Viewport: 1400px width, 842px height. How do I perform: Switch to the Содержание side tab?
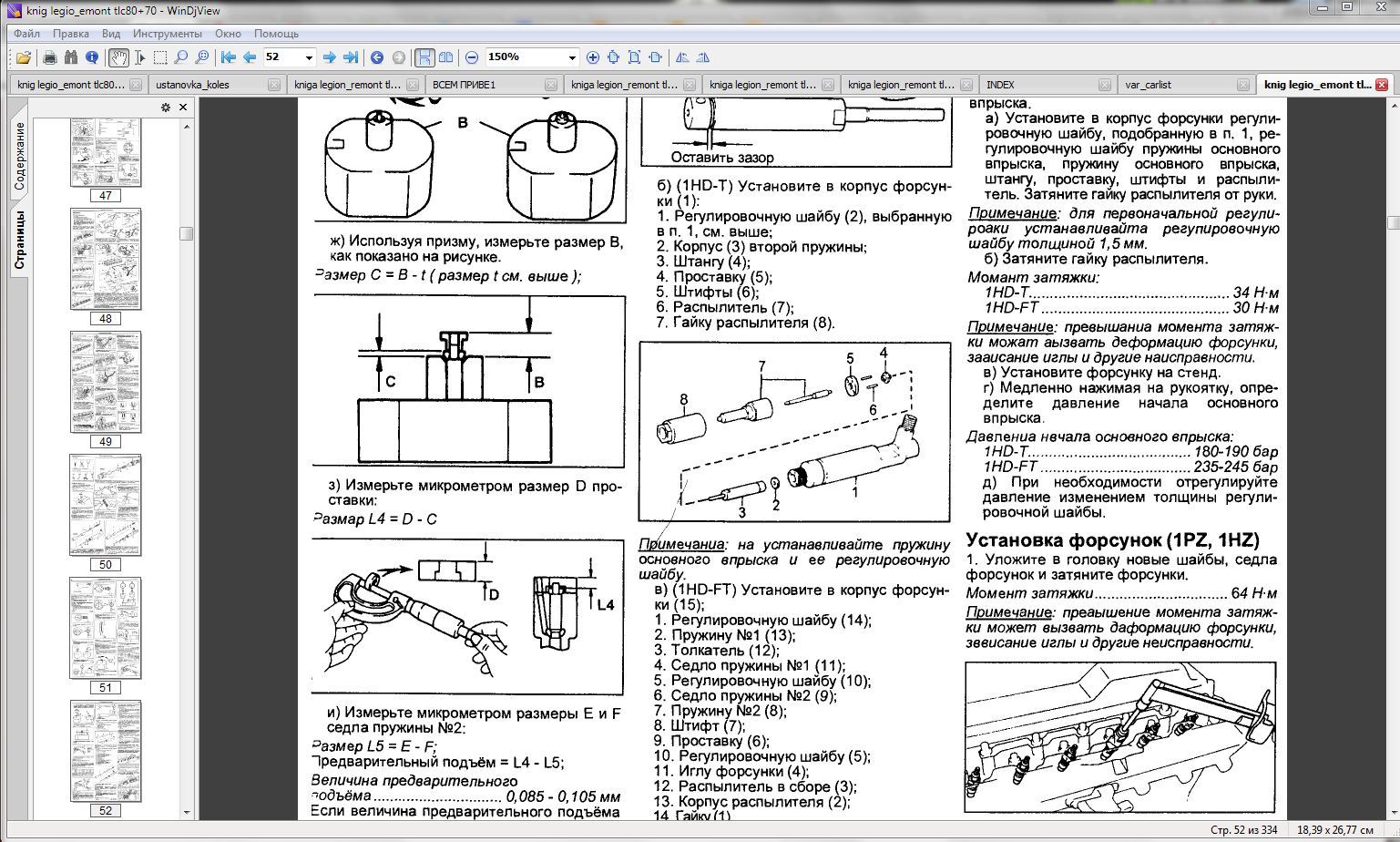pos(19,155)
